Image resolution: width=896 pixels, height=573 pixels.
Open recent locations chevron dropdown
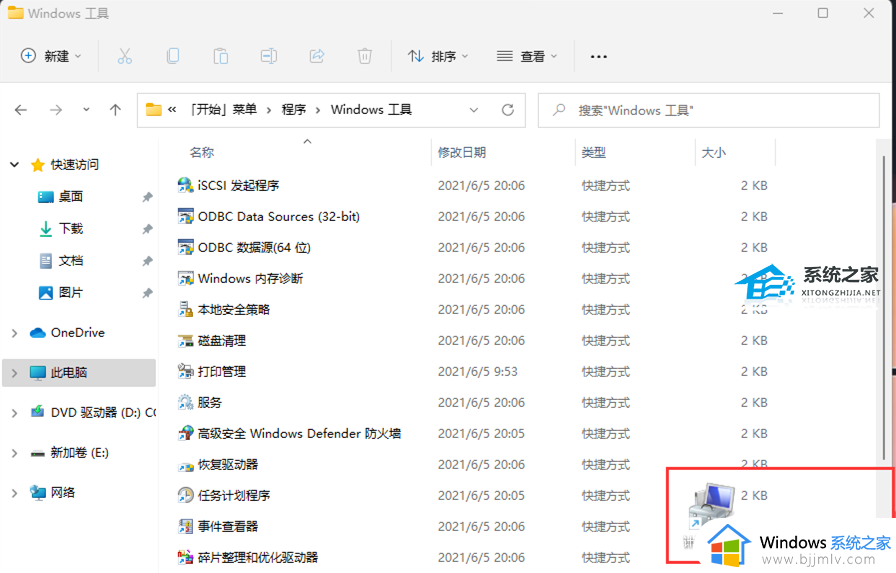(x=86, y=109)
